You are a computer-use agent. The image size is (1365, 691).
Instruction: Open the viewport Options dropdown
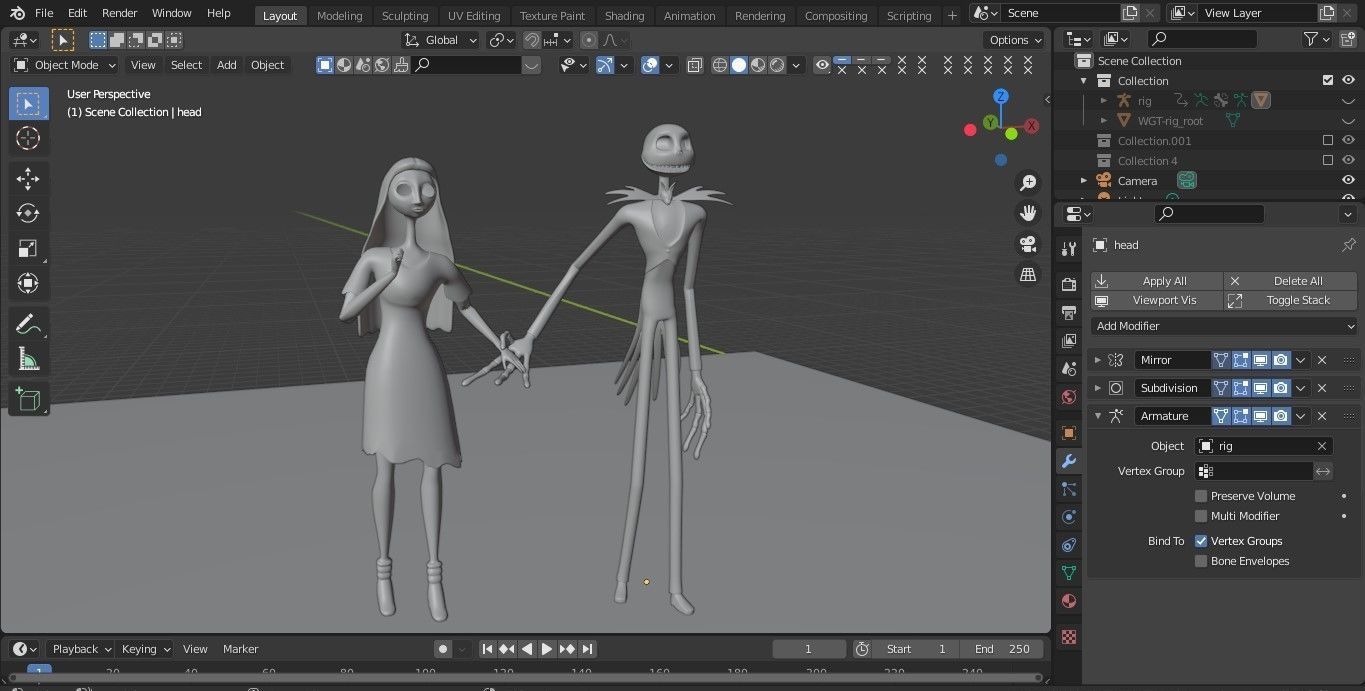pos(1016,40)
